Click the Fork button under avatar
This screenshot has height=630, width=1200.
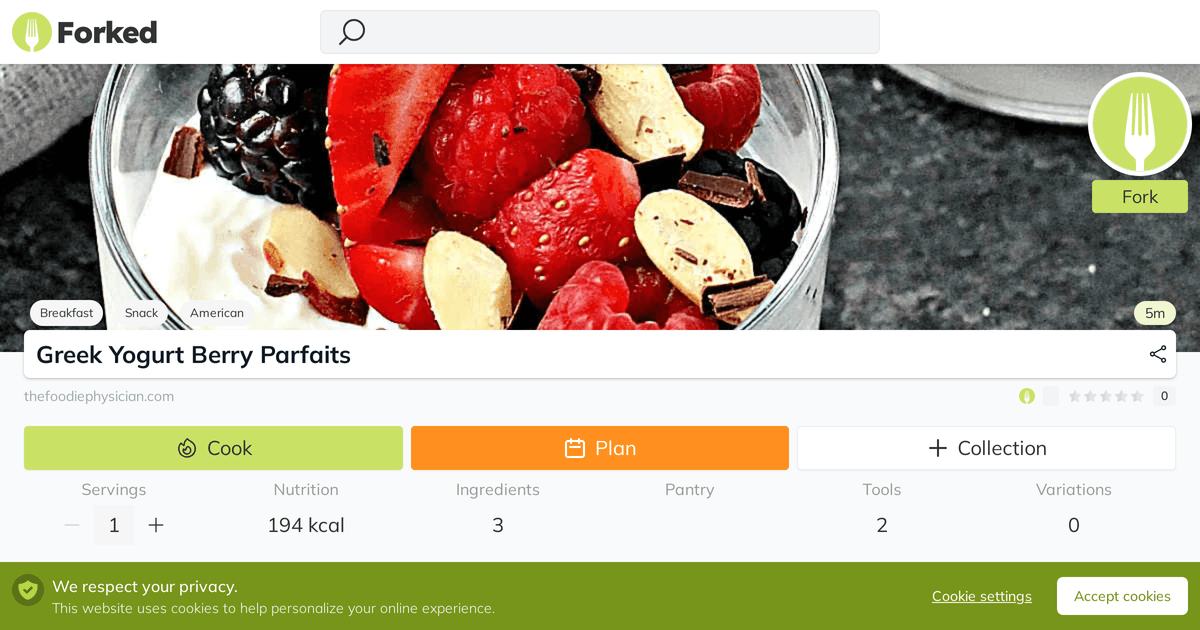click(1140, 197)
